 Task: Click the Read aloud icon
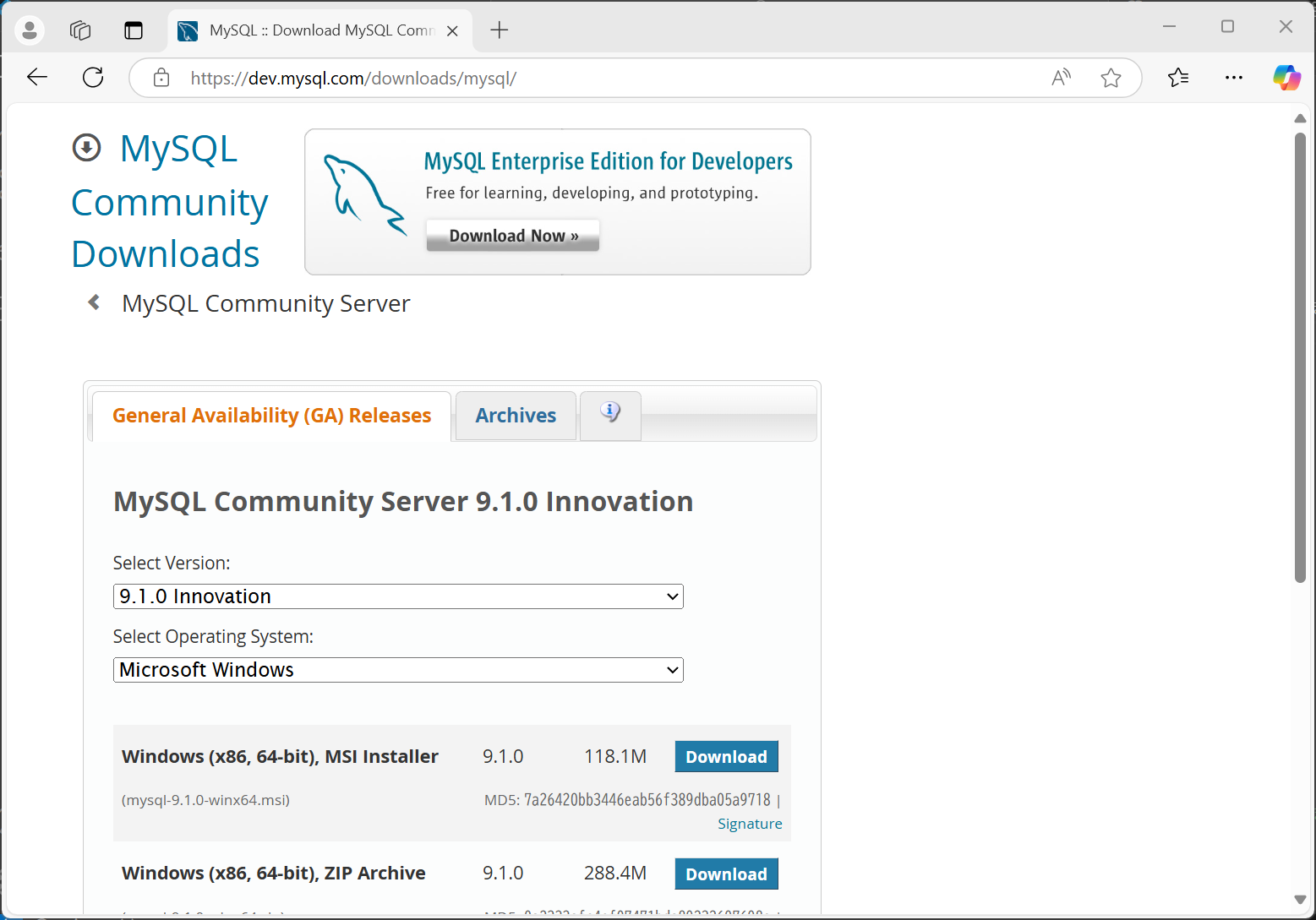tap(1061, 78)
